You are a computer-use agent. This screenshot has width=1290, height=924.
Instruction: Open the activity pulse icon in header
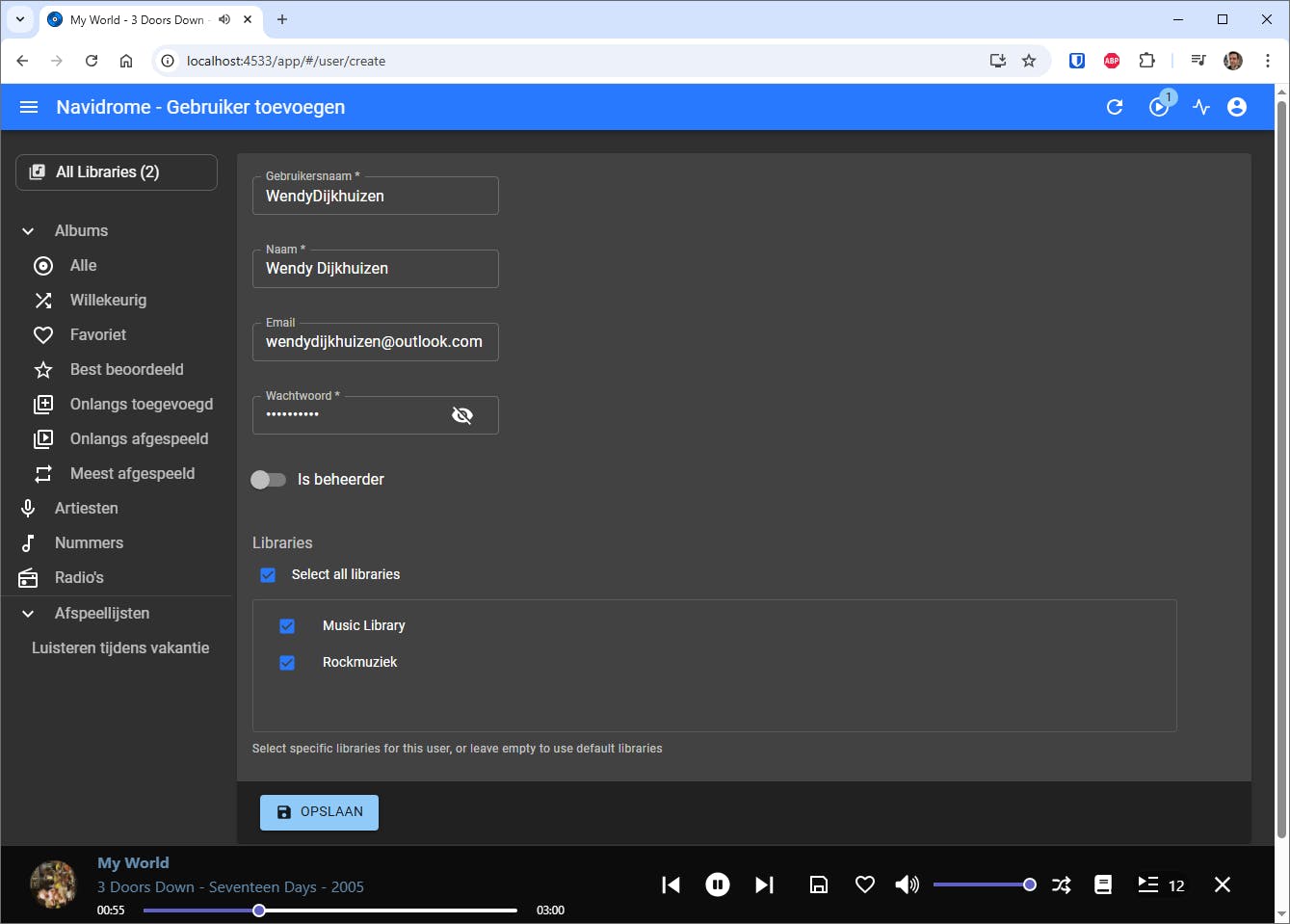click(x=1200, y=107)
